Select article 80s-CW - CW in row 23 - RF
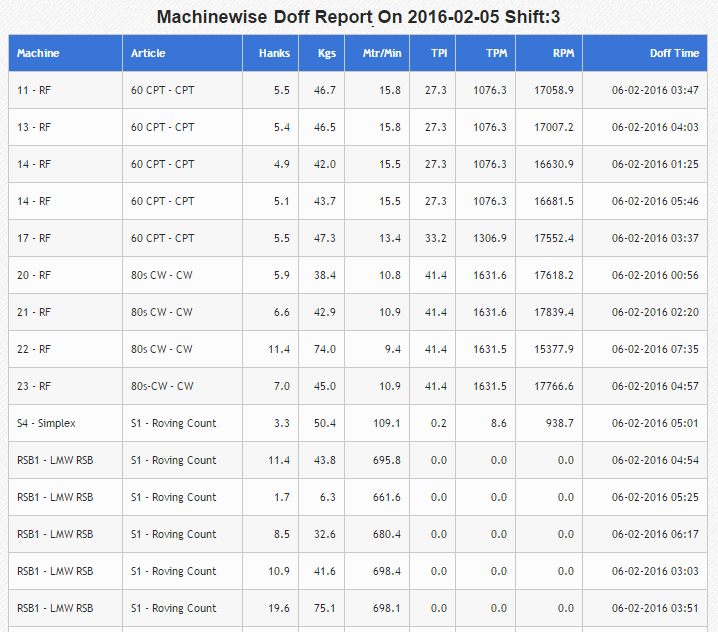Viewport: 718px width, 632px height. [x=162, y=386]
